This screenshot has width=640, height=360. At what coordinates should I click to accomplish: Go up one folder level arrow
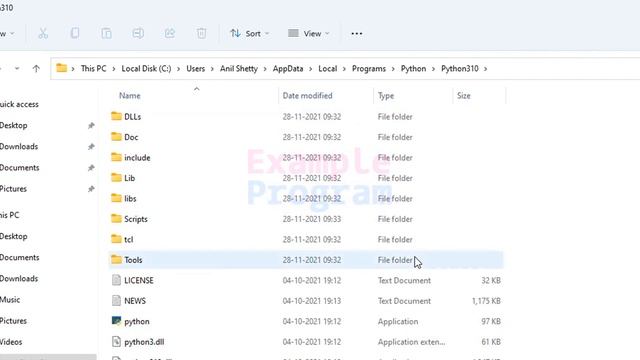[x=36, y=69]
